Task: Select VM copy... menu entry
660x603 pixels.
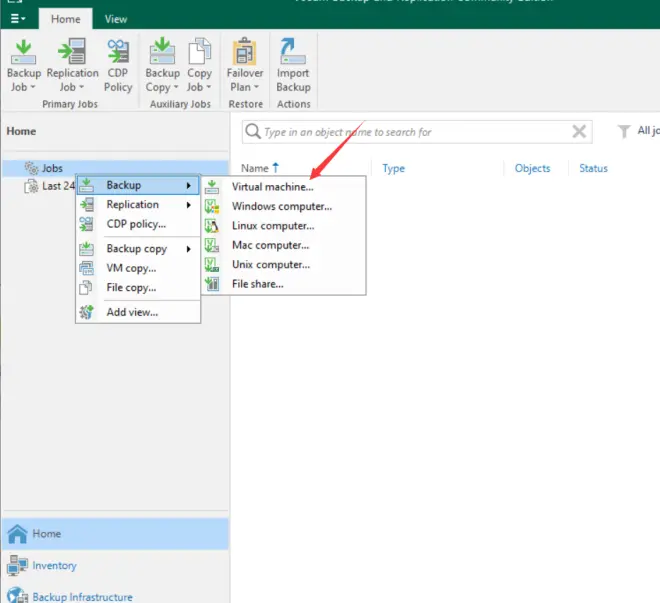Action: 138,268
